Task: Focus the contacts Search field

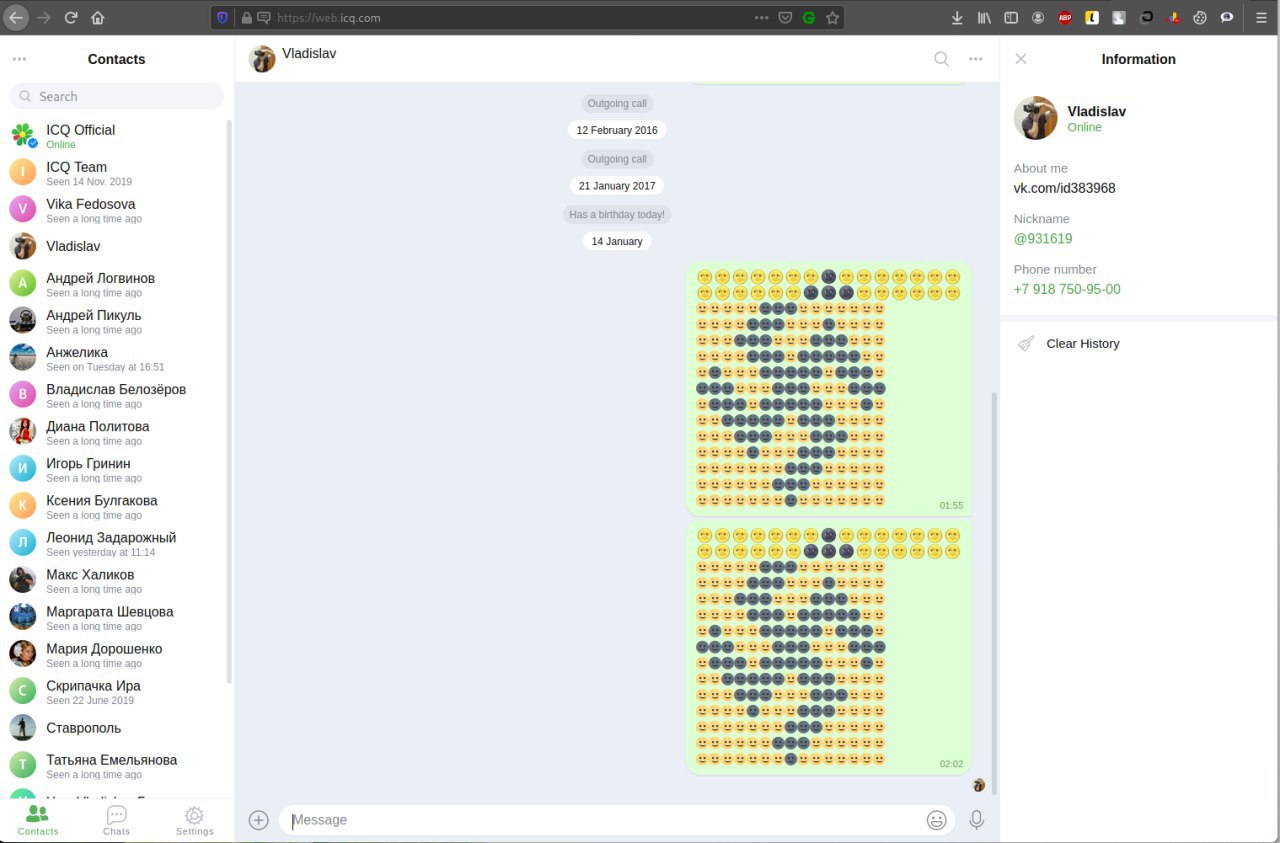Action: [x=117, y=96]
